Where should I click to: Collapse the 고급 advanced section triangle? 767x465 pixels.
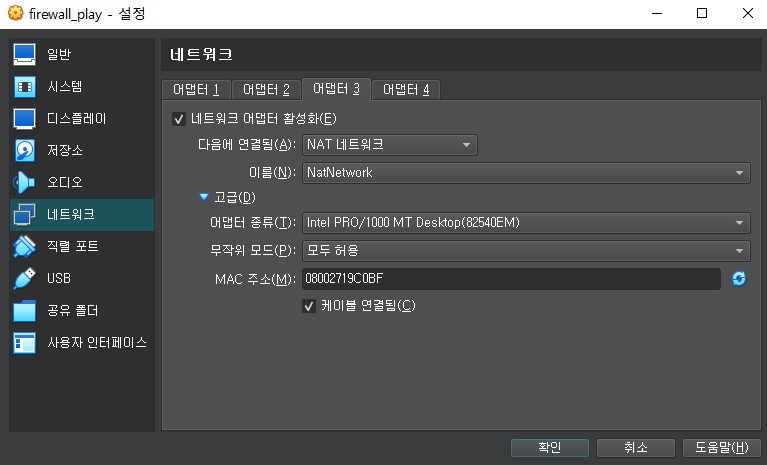204,197
